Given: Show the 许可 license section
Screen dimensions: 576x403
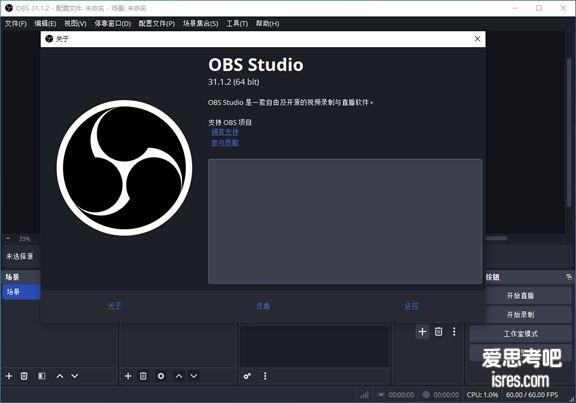Looking at the screenshot, I should pos(411,306).
